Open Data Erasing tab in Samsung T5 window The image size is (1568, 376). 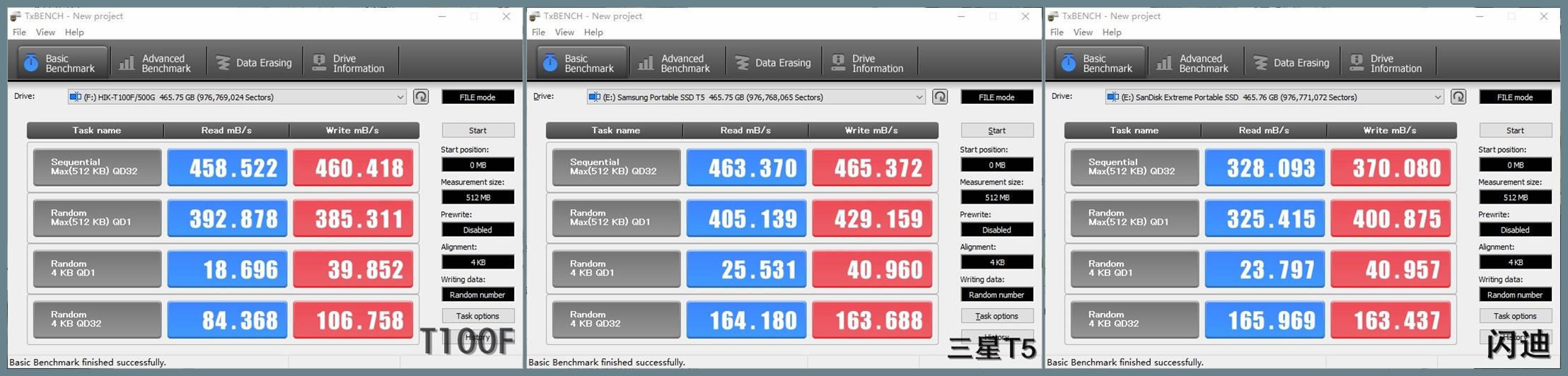[x=773, y=64]
